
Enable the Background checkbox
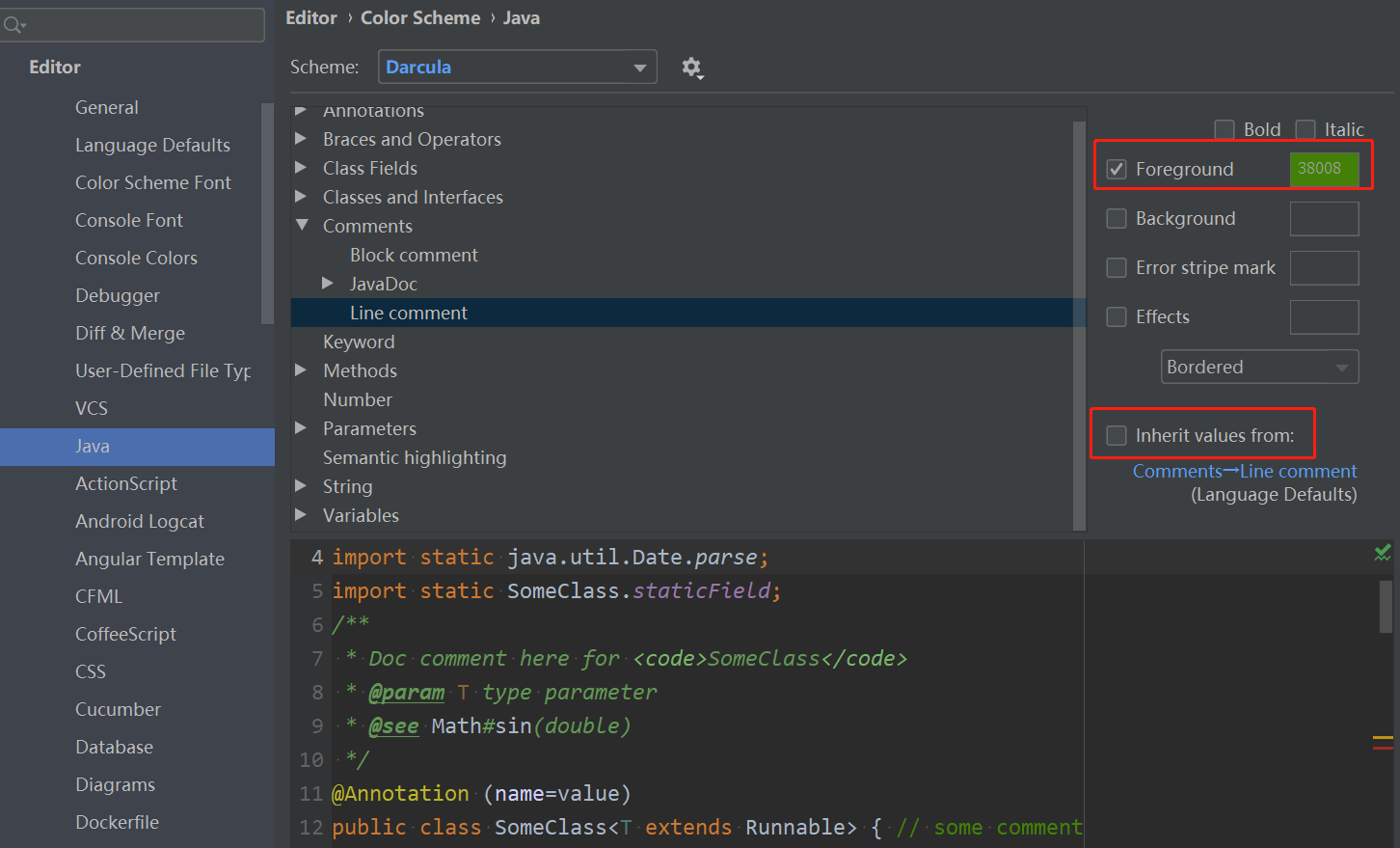pos(1117,218)
